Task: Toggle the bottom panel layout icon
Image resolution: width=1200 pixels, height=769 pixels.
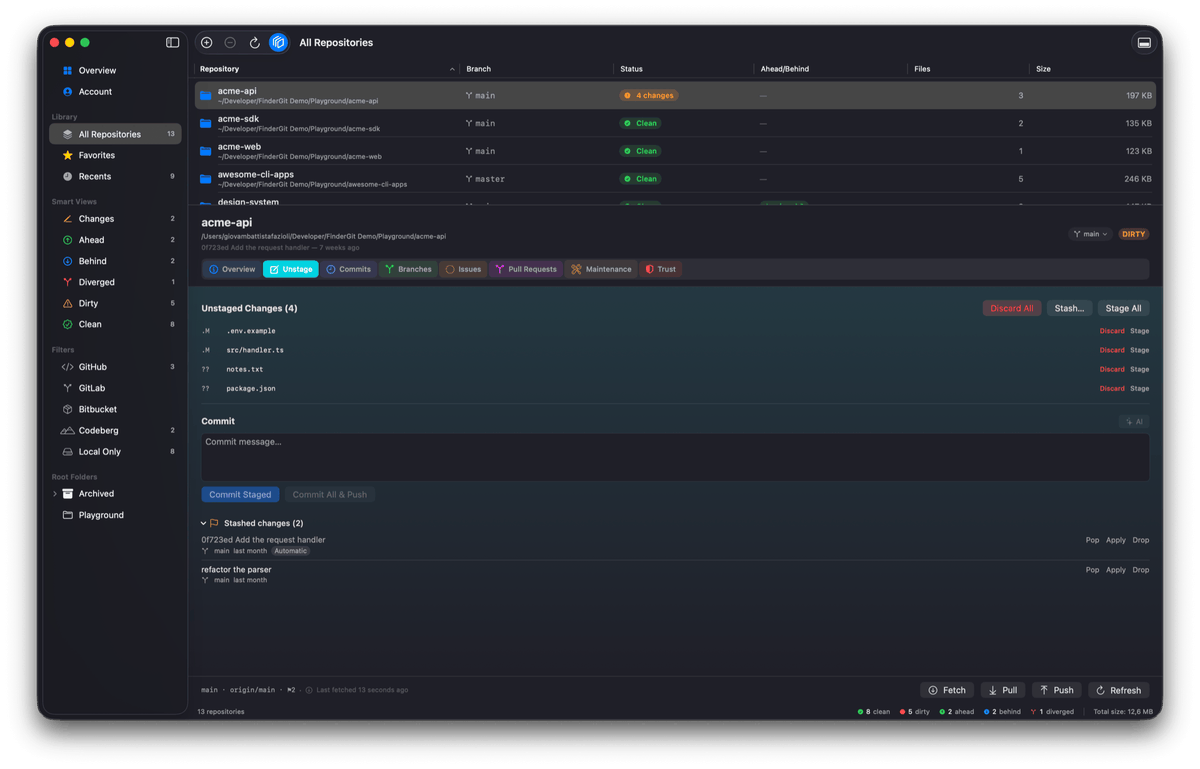Action: click(1144, 43)
